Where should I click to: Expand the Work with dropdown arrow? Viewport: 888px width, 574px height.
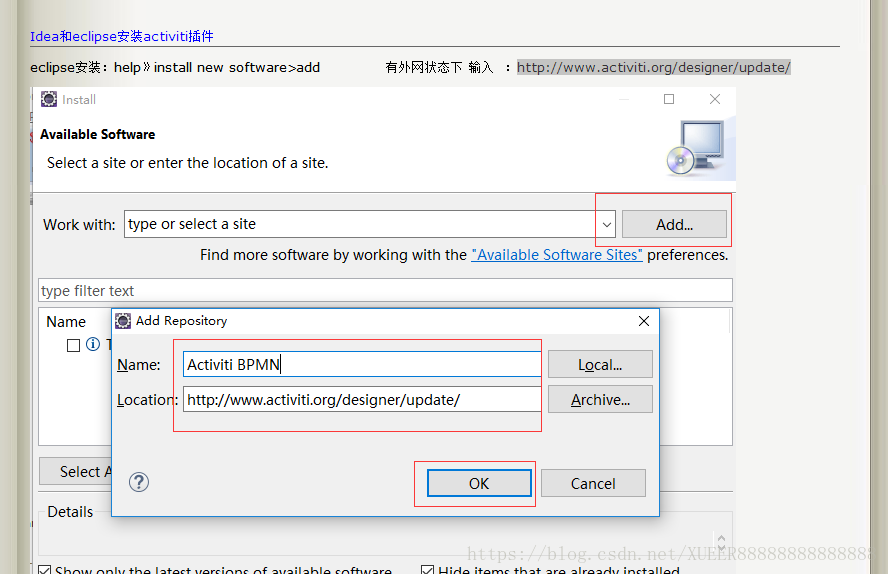click(x=607, y=225)
